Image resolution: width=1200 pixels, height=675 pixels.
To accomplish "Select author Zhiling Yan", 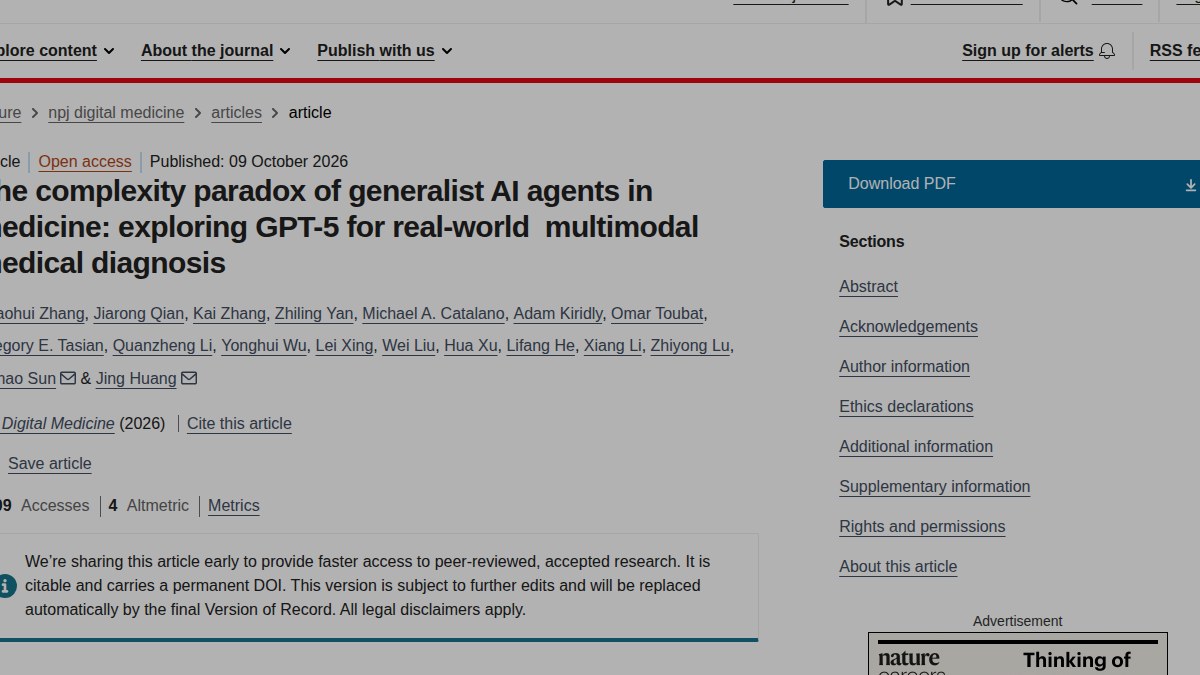I will 314,314.
